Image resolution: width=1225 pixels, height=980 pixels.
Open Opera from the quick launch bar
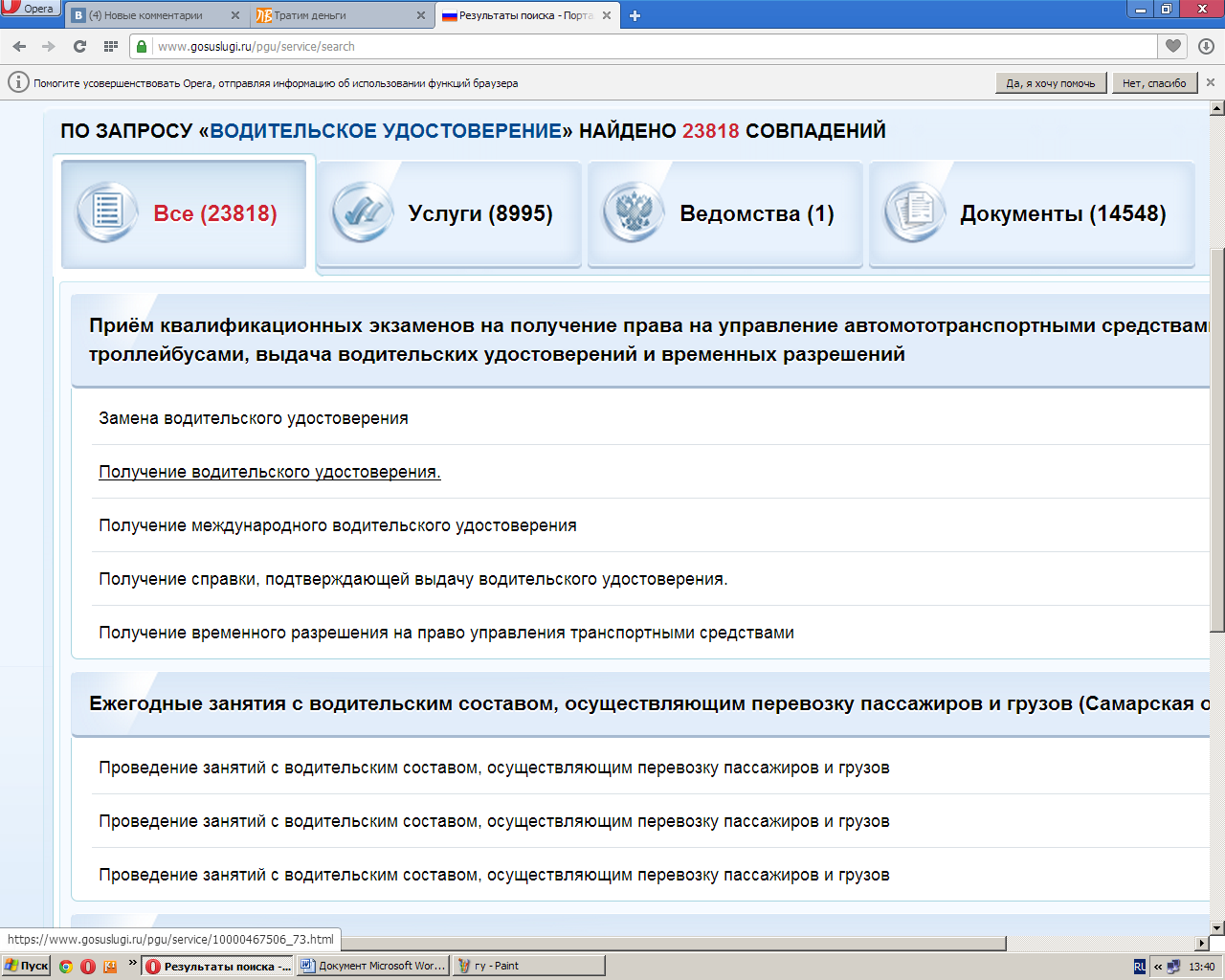tap(88, 966)
